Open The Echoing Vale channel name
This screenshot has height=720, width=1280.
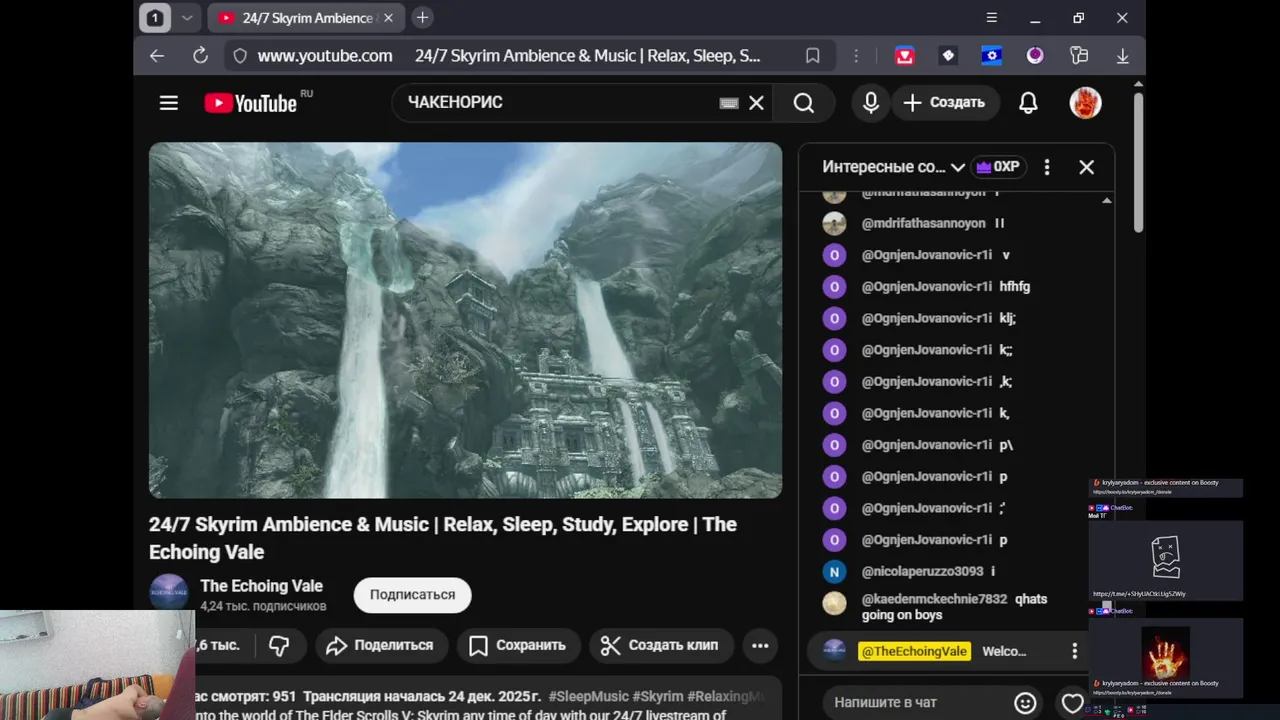tap(261, 586)
